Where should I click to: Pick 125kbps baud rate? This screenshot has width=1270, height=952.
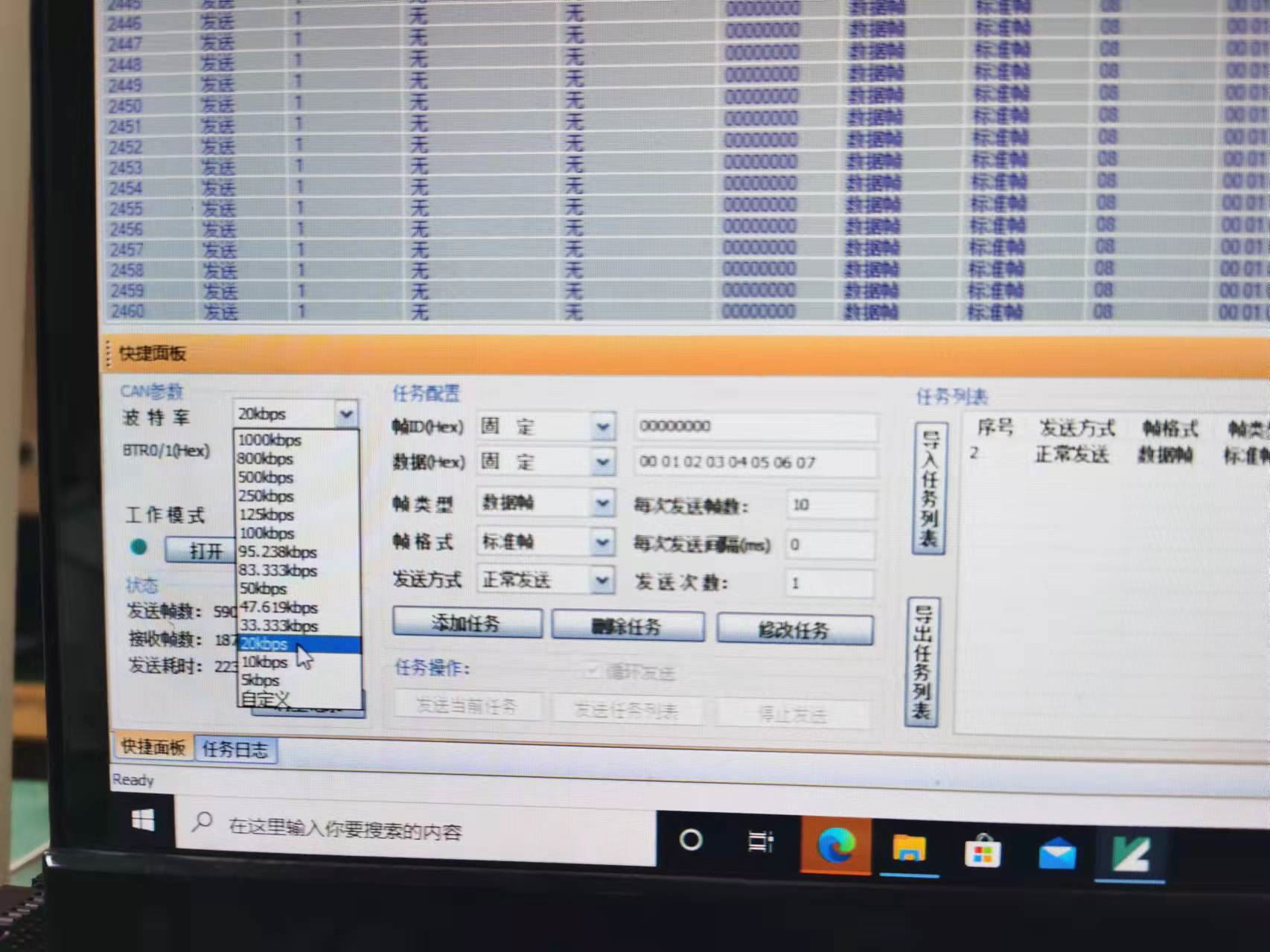coord(298,514)
